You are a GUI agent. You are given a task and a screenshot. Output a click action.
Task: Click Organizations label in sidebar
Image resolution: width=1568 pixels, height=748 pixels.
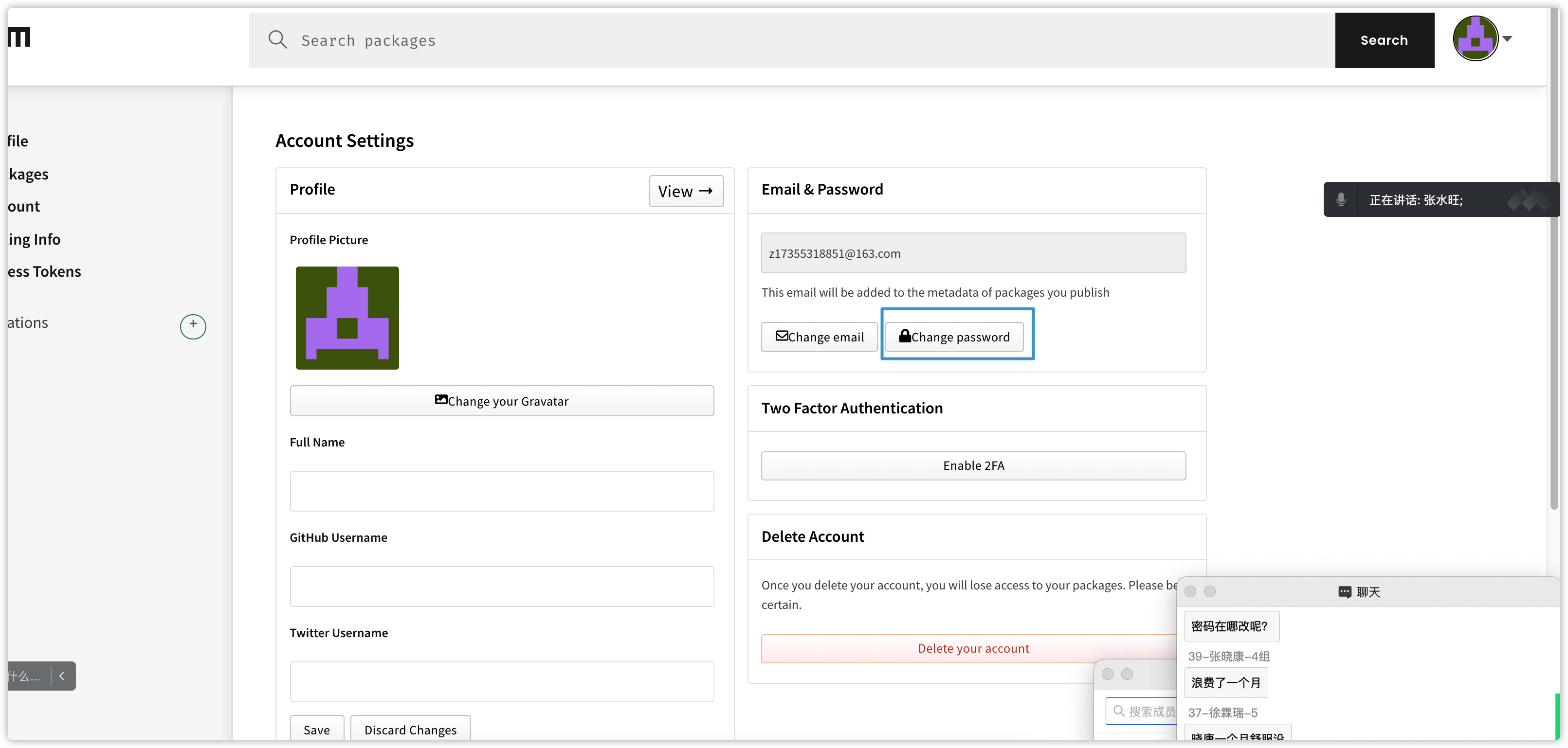pyautogui.click(x=28, y=322)
